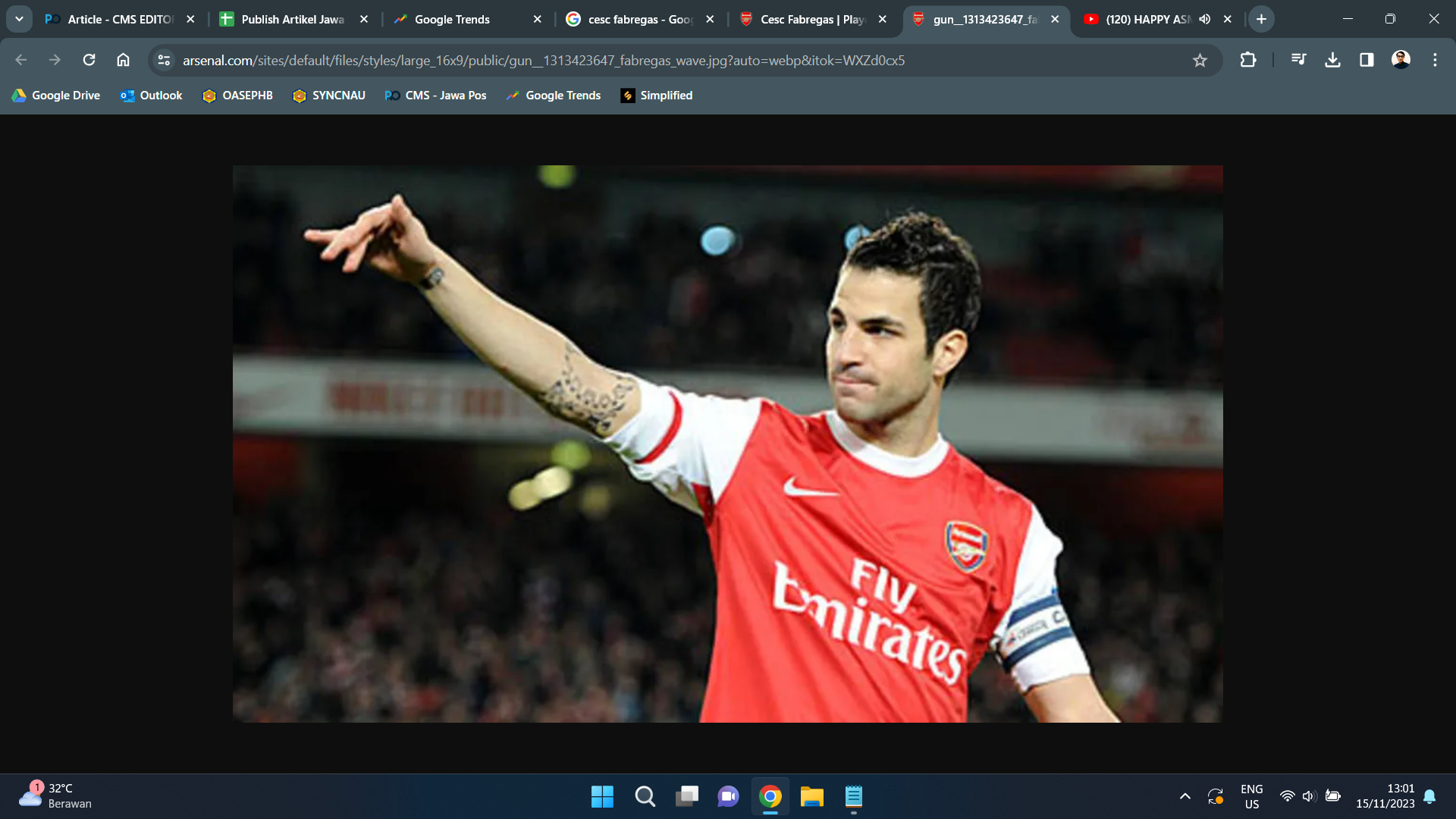Switch to Cesc Fabregas | Players tab

coord(814,19)
